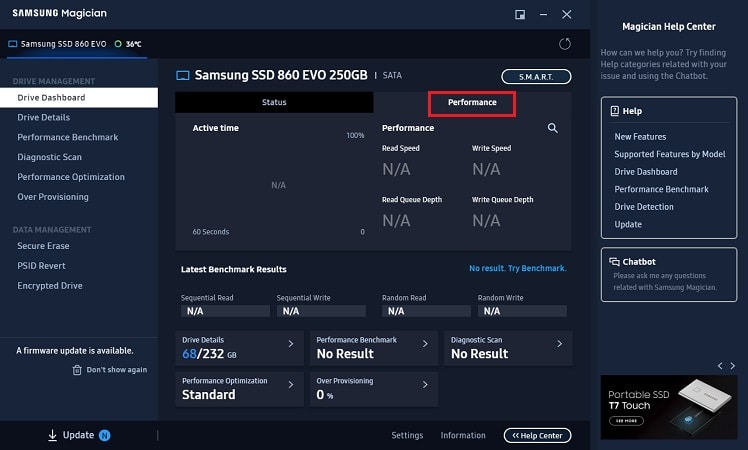Image resolution: width=748 pixels, height=450 pixels.
Task: Open Information at the bottom
Action: click(463, 435)
